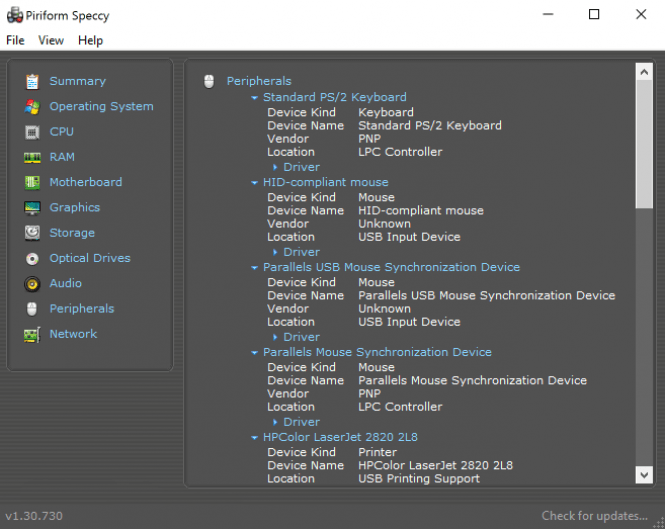Click the mouse icon beside Peripherals heading
Viewport: 665px width, 529px height.
click(x=209, y=81)
